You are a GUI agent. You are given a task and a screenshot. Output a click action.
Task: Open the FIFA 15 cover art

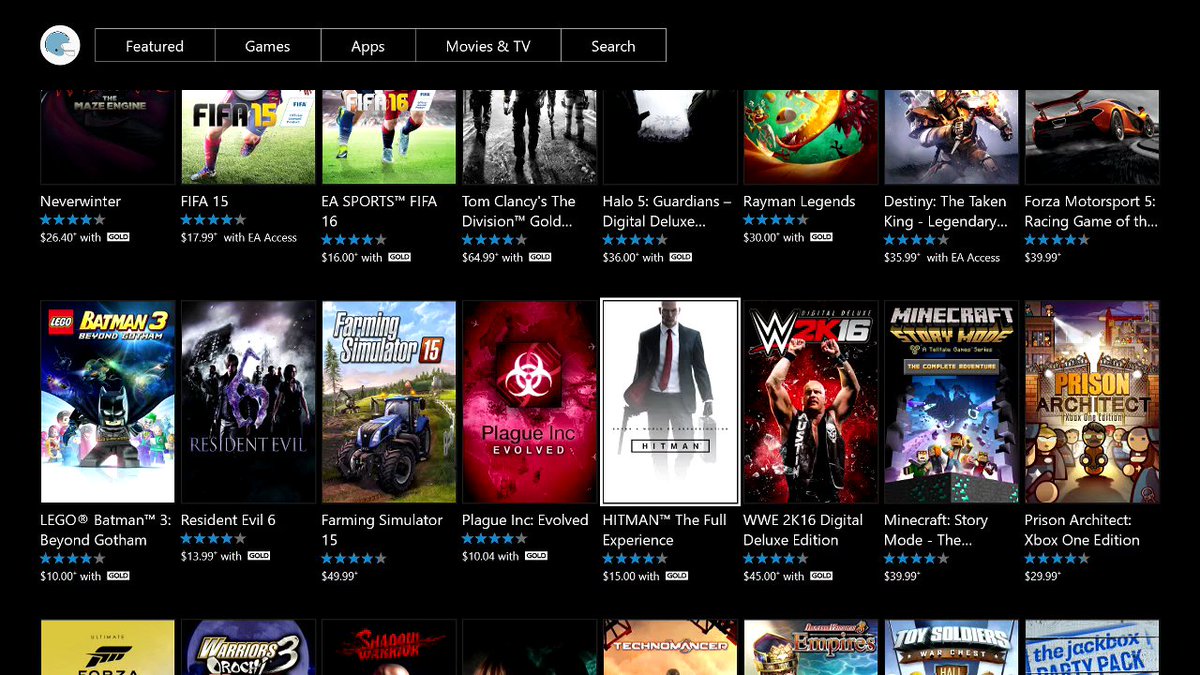click(x=248, y=137)
